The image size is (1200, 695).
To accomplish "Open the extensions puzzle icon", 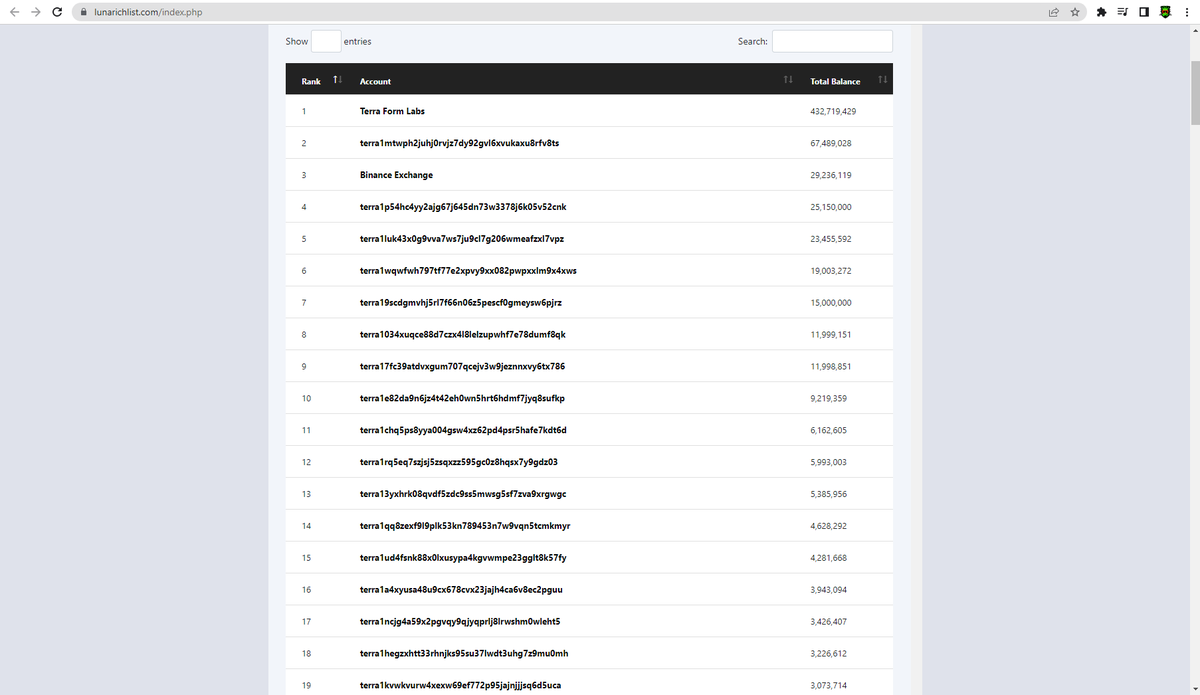I will point(1101,12).
